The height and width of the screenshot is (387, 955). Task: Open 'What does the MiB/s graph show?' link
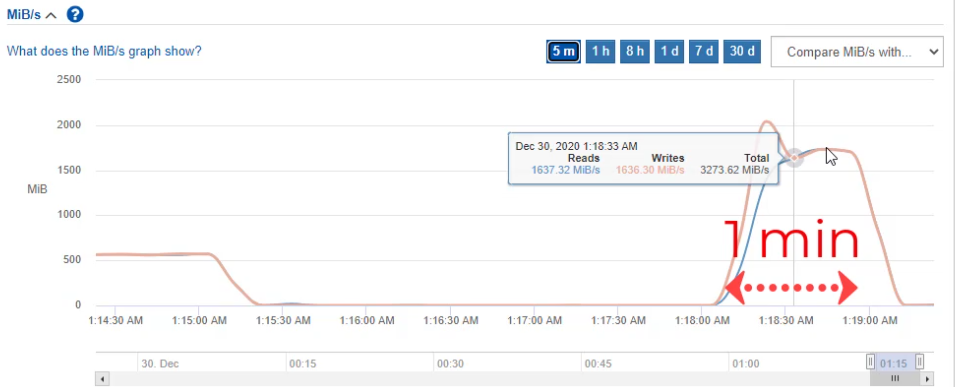click(x=104, y=51)
